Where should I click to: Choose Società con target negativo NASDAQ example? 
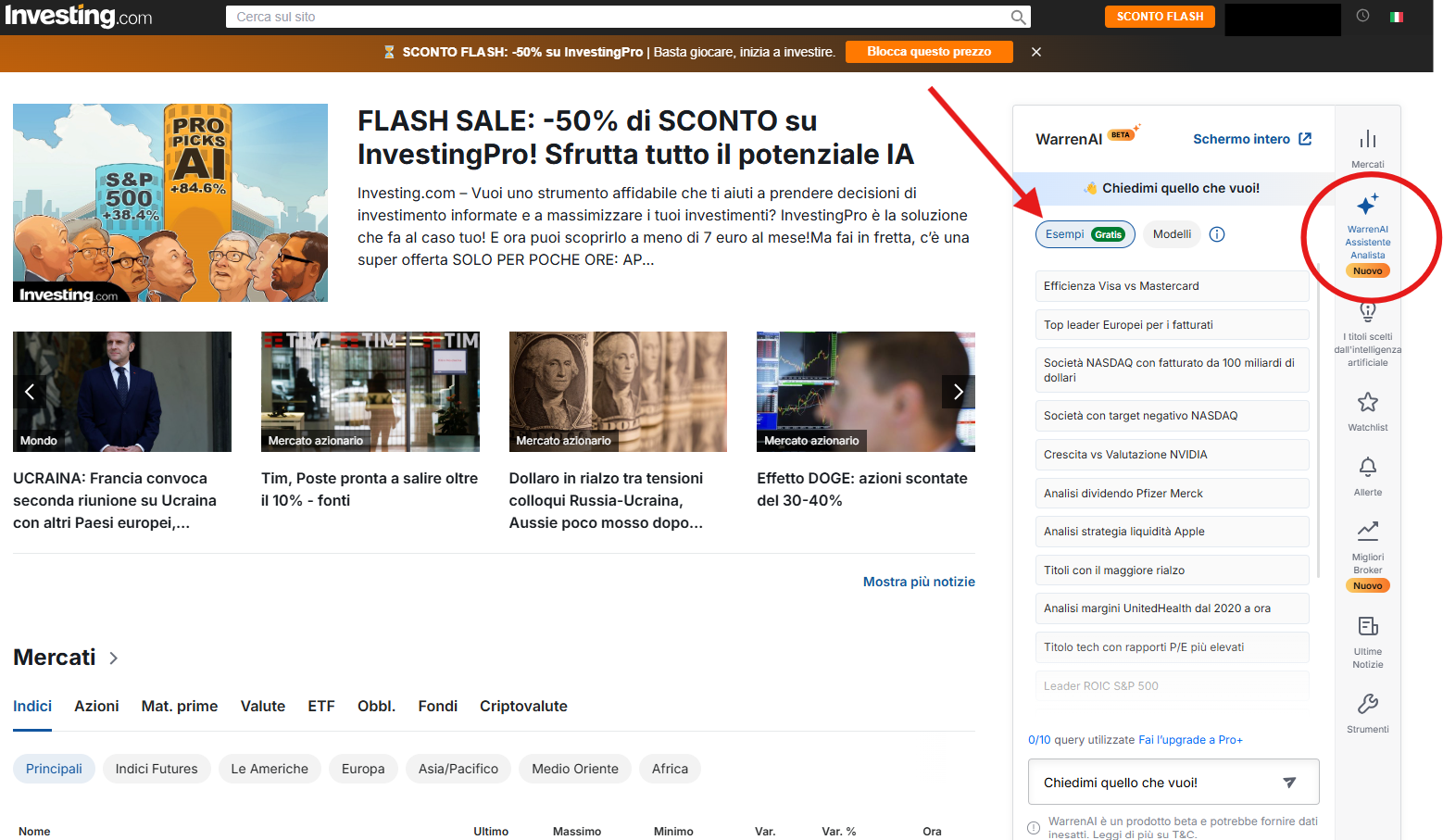click(1172, 416)
